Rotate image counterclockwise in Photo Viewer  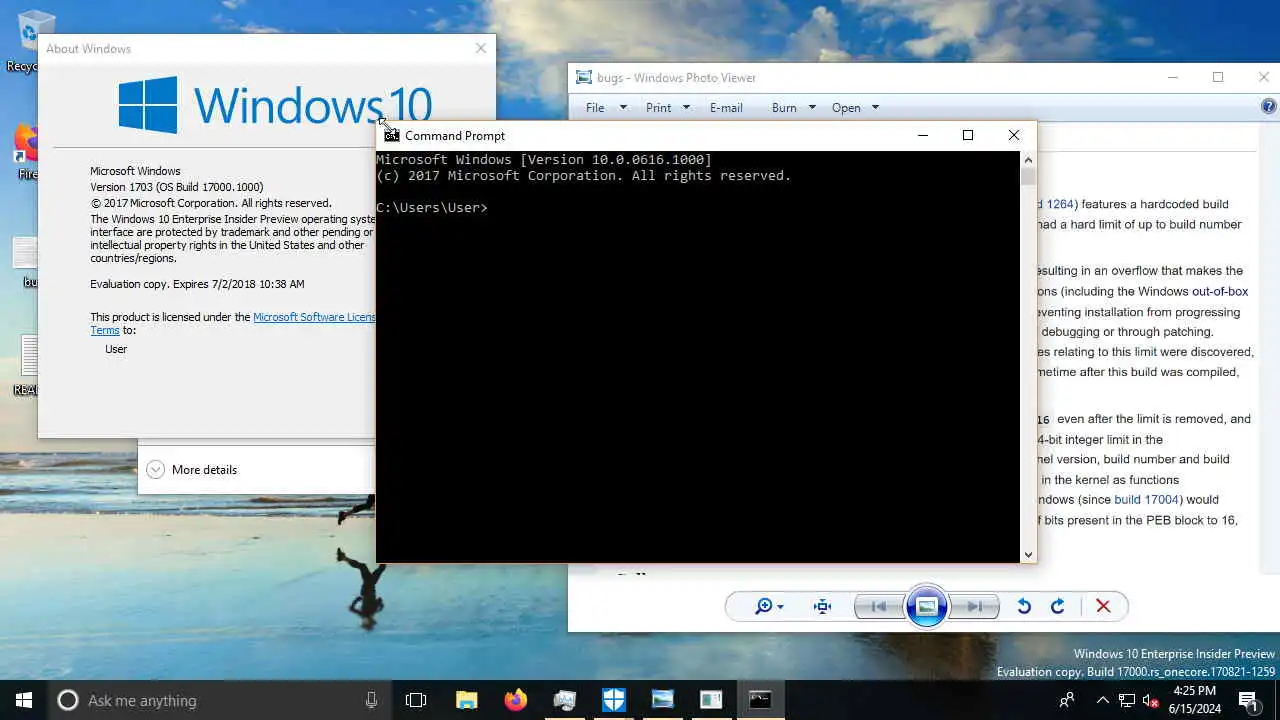click(1024, 606)
